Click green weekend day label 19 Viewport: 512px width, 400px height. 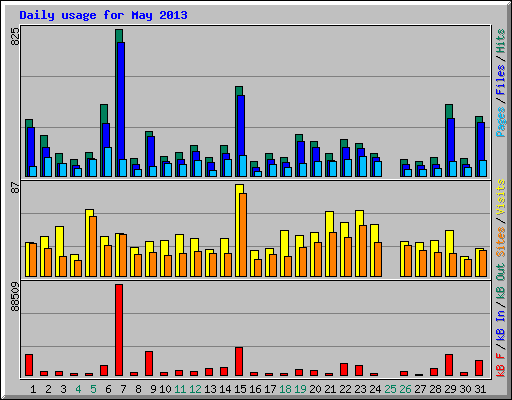(300, 389)
